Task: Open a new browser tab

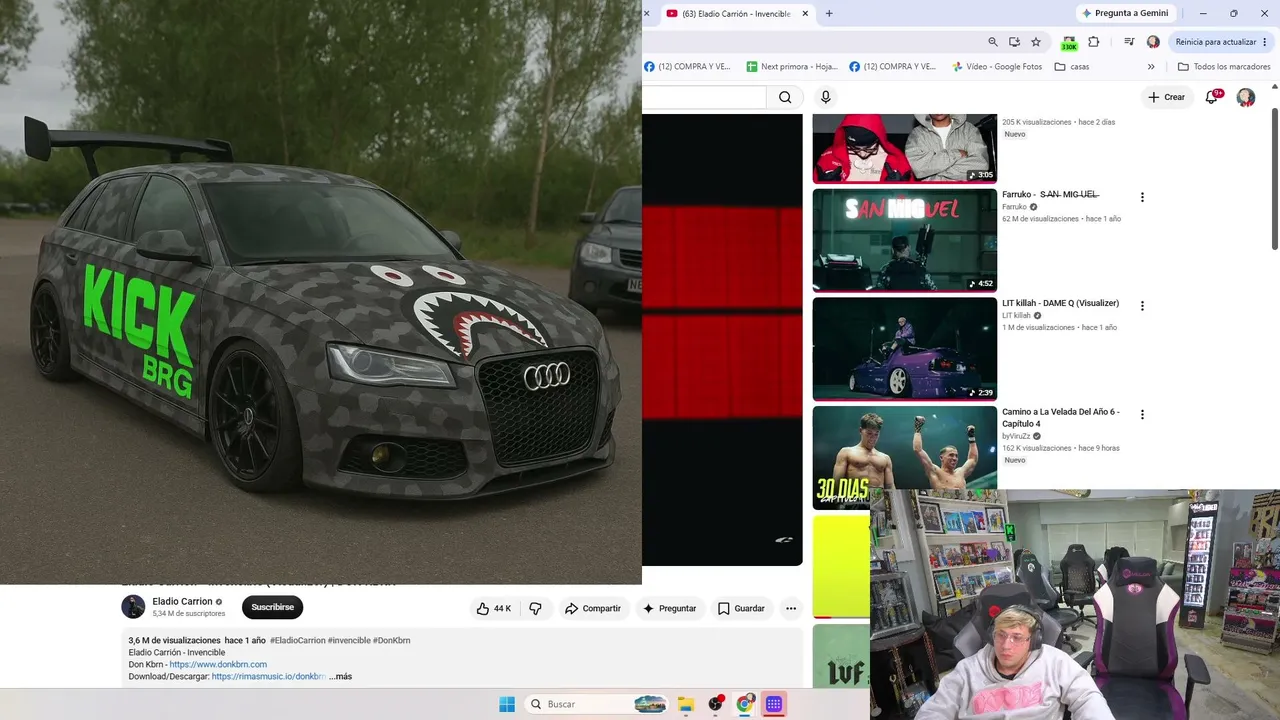Action: (x=829, y=14)
